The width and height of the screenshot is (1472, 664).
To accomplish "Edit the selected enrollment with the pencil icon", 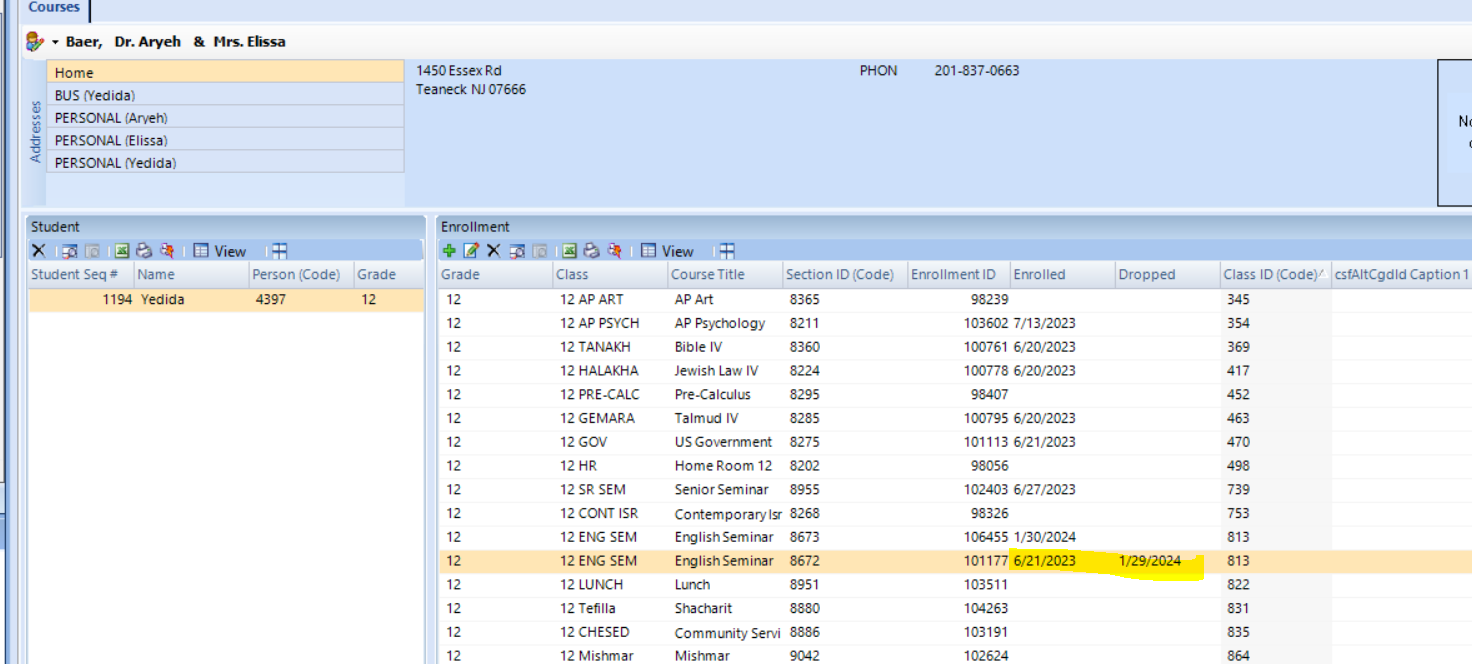I will tap(471, 251).
